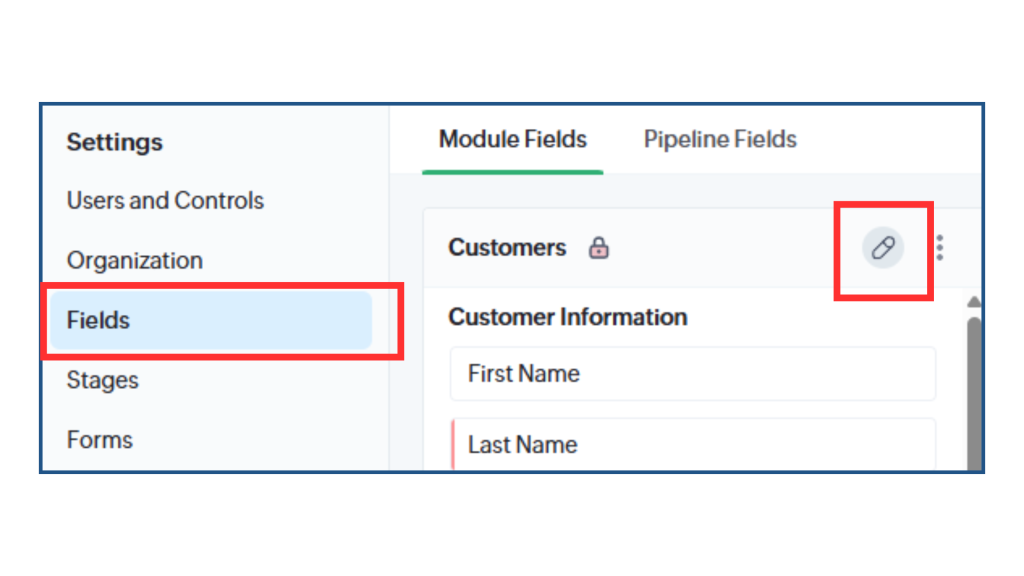This screenshot has height=576, width=1024.
Task: Click the scrollbar up arrow
Action: coord(974,302)
